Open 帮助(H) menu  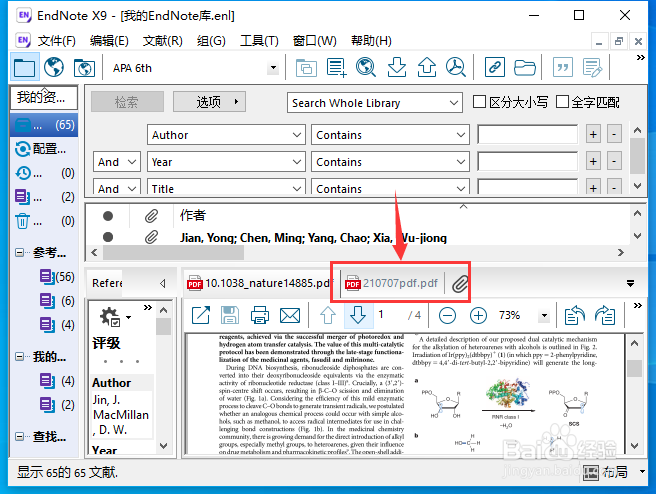click(372, 41)
